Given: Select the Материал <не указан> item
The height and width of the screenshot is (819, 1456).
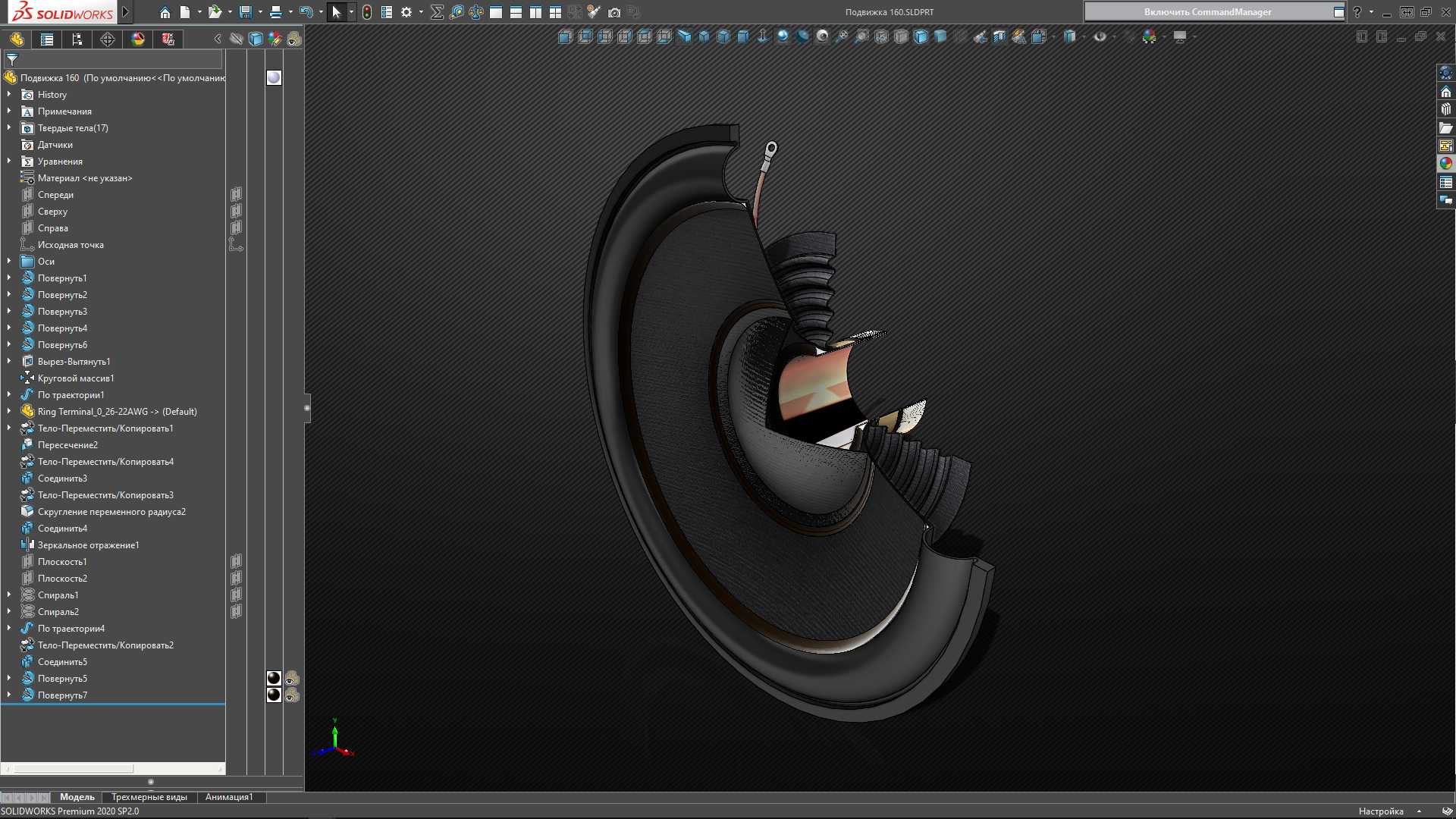Looking at the screenshot, I should point(85,178).
